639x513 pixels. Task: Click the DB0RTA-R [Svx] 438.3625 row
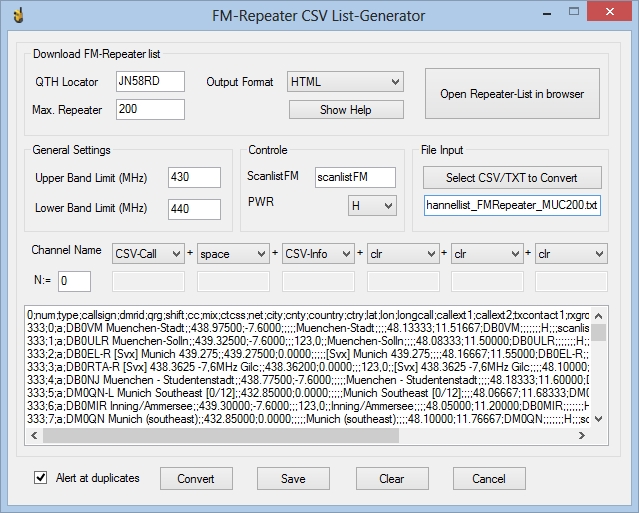pyautogui.click(x=308, y=367)
